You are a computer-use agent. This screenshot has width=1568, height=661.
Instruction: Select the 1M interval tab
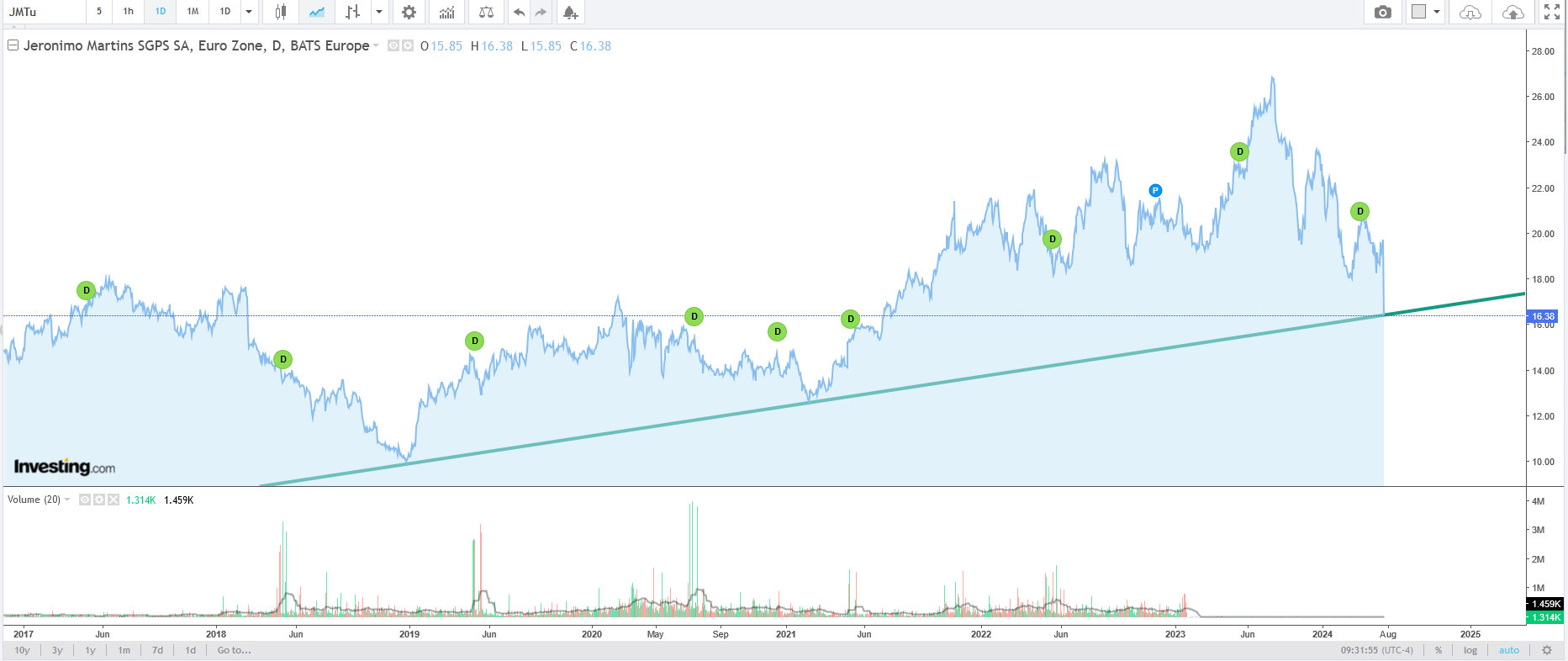click(193, 12)
